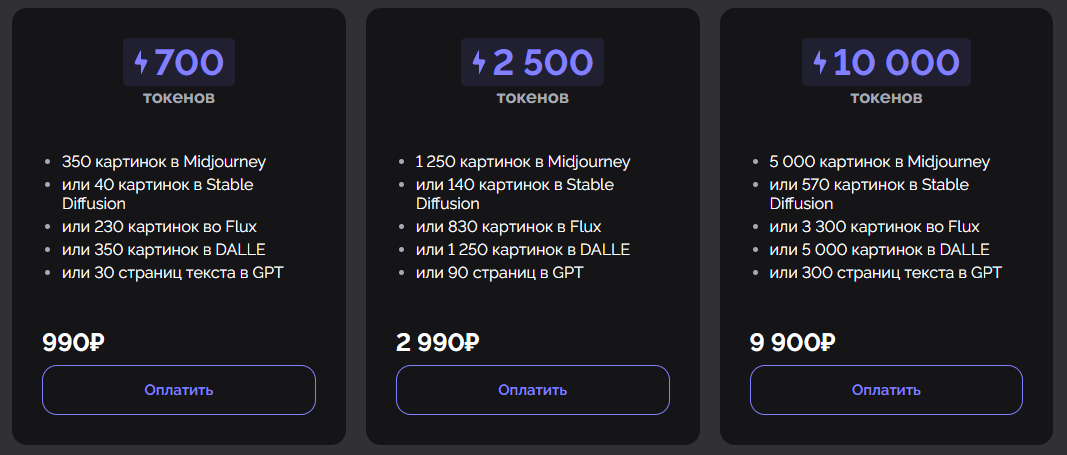Viewport: 1067px width, 455px height.
Task: Click the 9 900₽ price label
Action: click(793, 342)
